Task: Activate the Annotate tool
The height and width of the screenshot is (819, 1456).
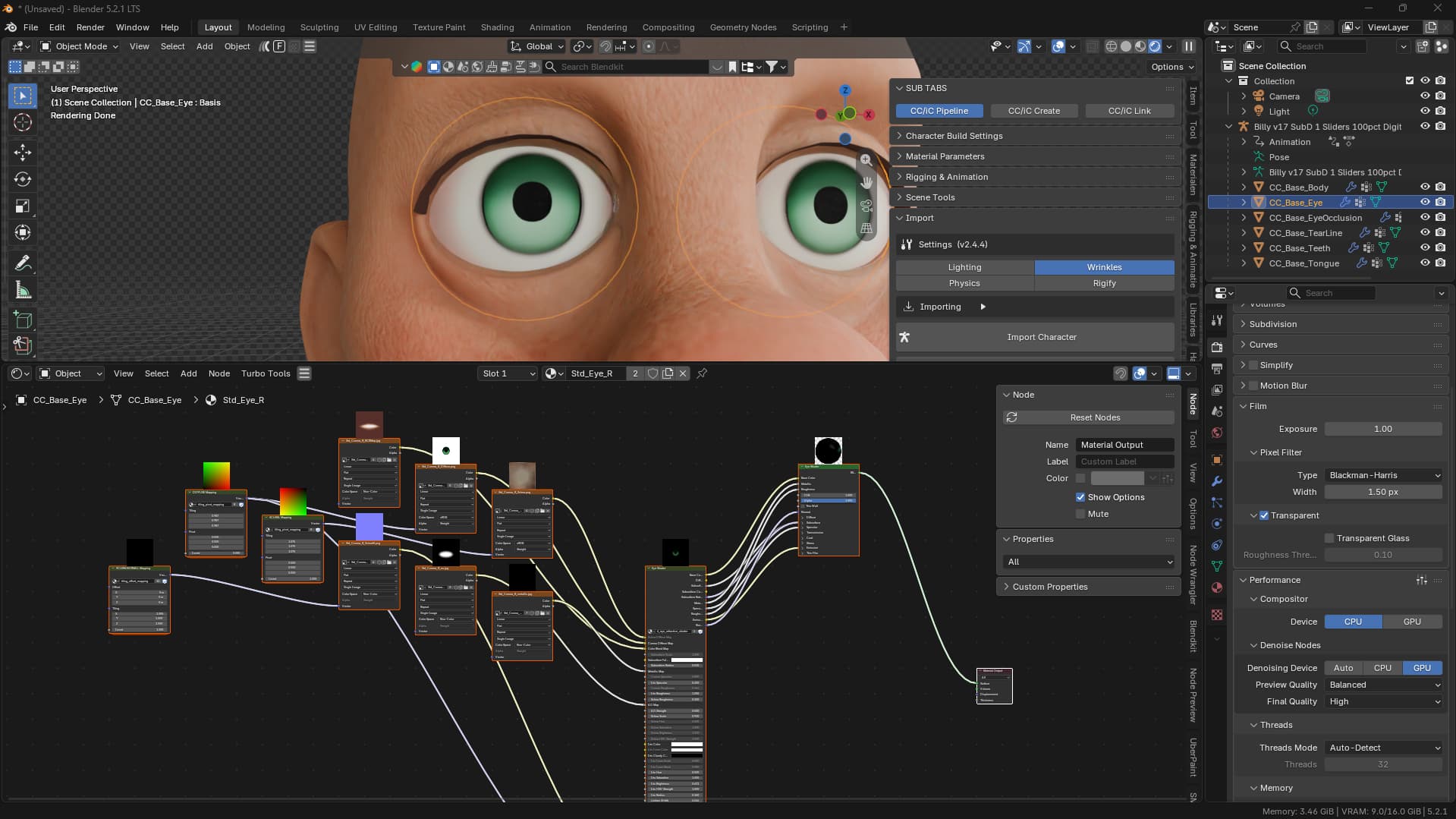Action: (23, 263)
